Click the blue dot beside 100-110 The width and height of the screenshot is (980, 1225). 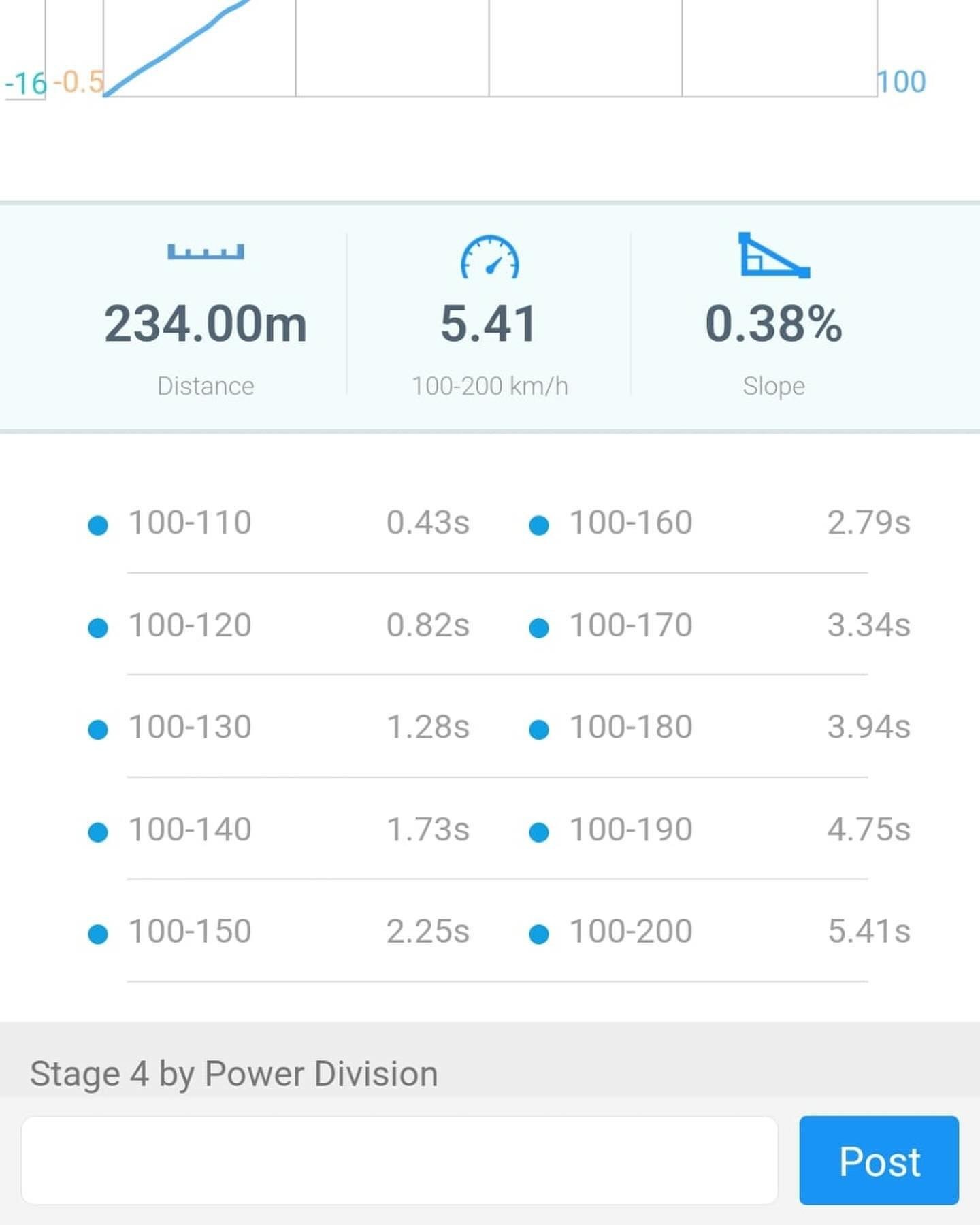coord(98,525)
